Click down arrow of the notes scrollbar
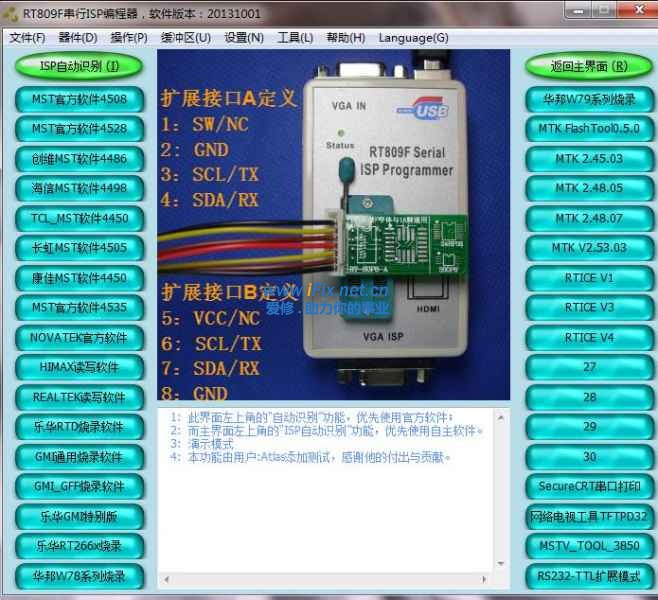 tap(501, 563)
